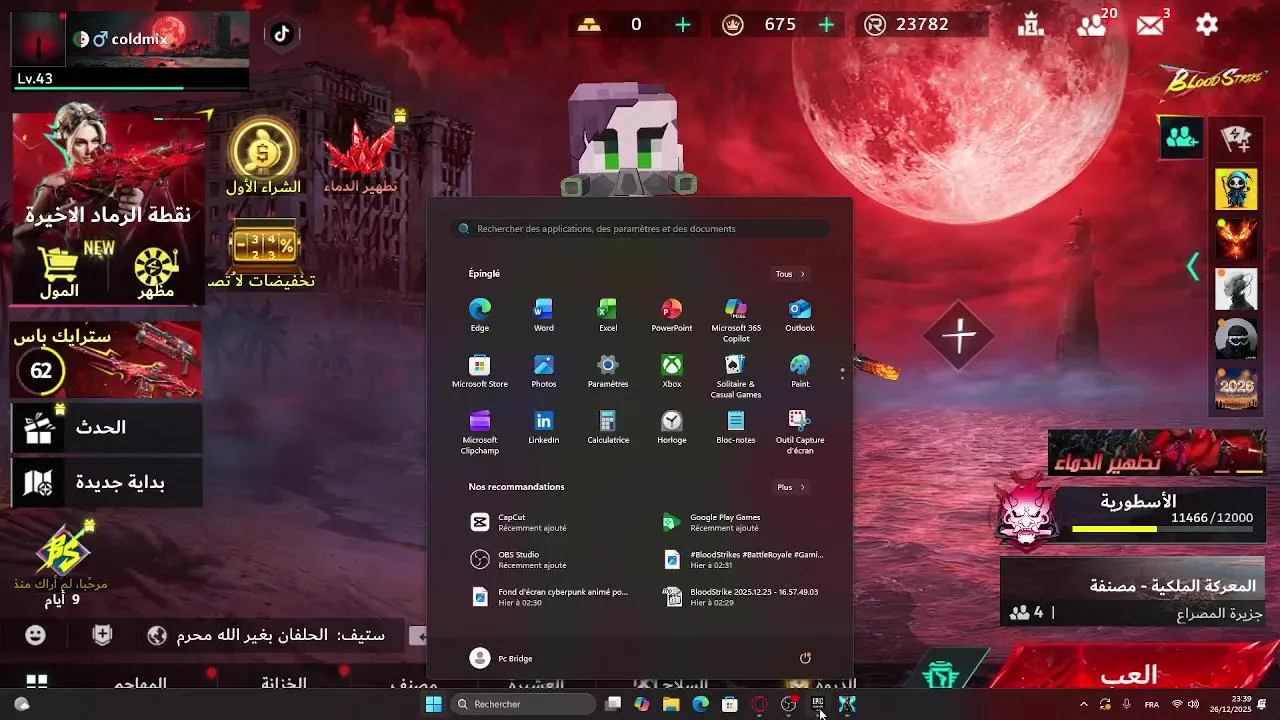Open Edge from pinned apps
The image size is (1280, 720).
(480, 315)
